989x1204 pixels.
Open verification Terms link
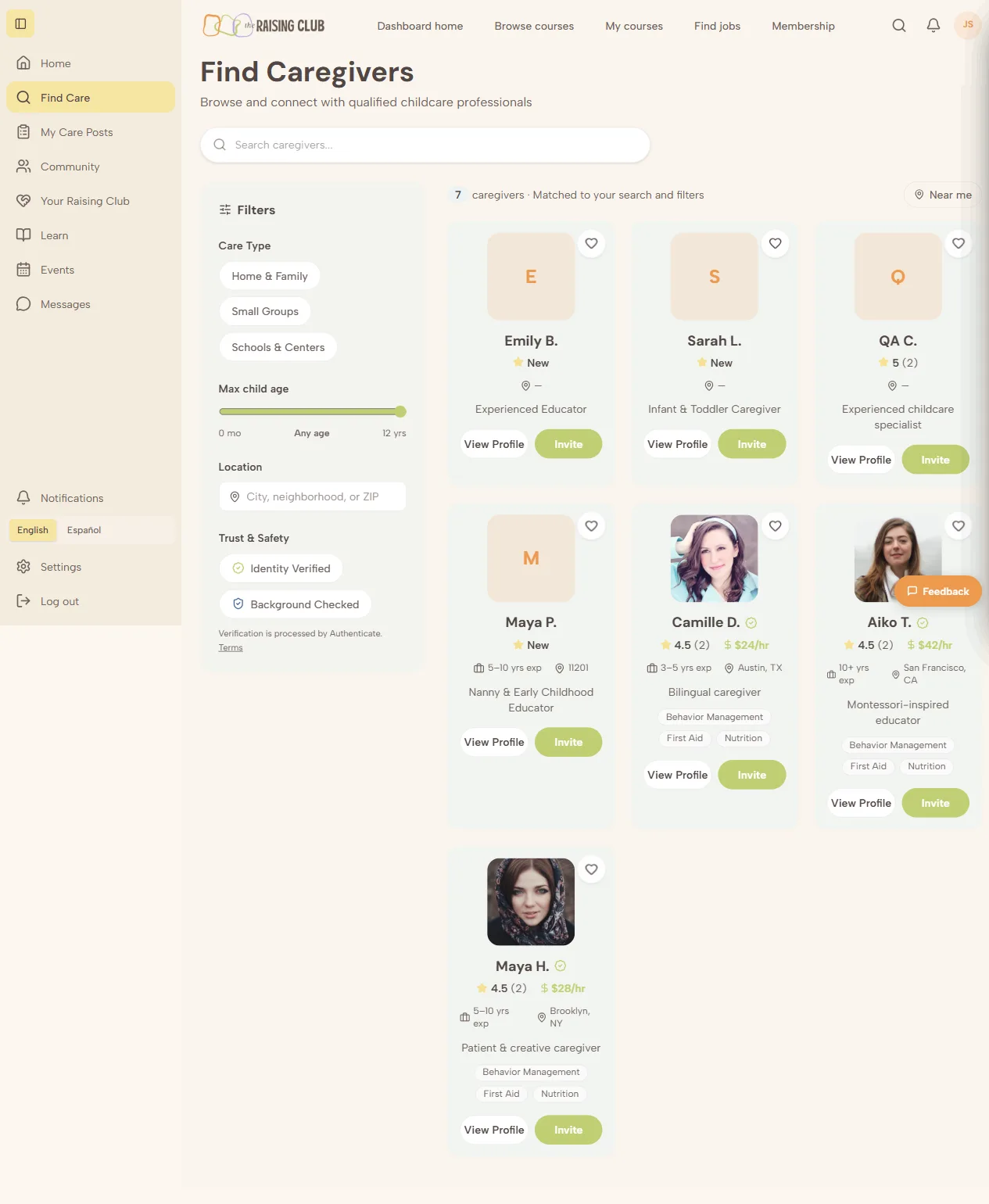[231, 647]
